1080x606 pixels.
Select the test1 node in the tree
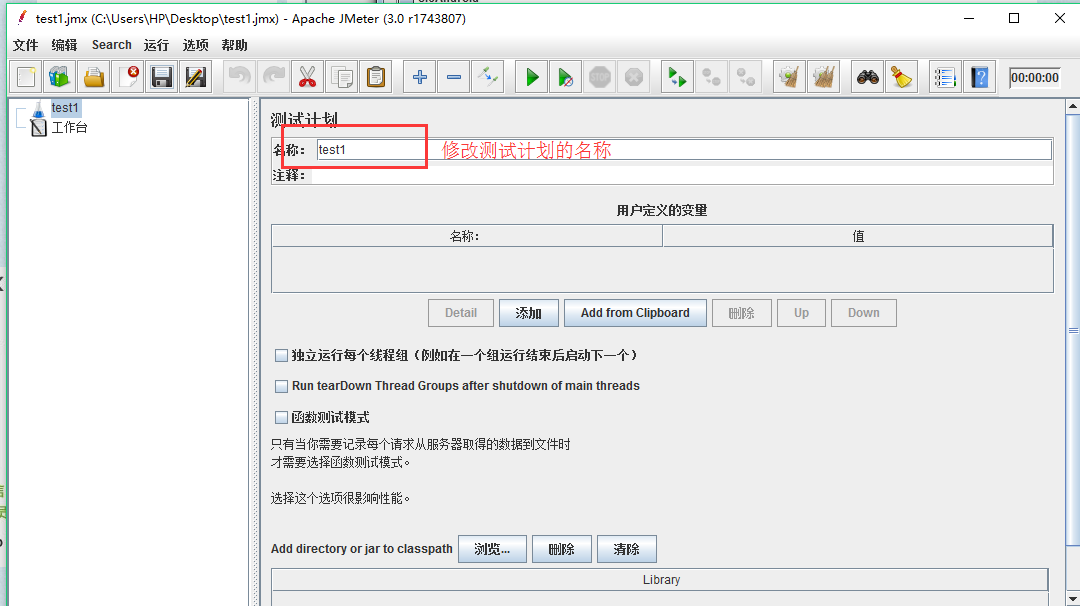(65, 107)
